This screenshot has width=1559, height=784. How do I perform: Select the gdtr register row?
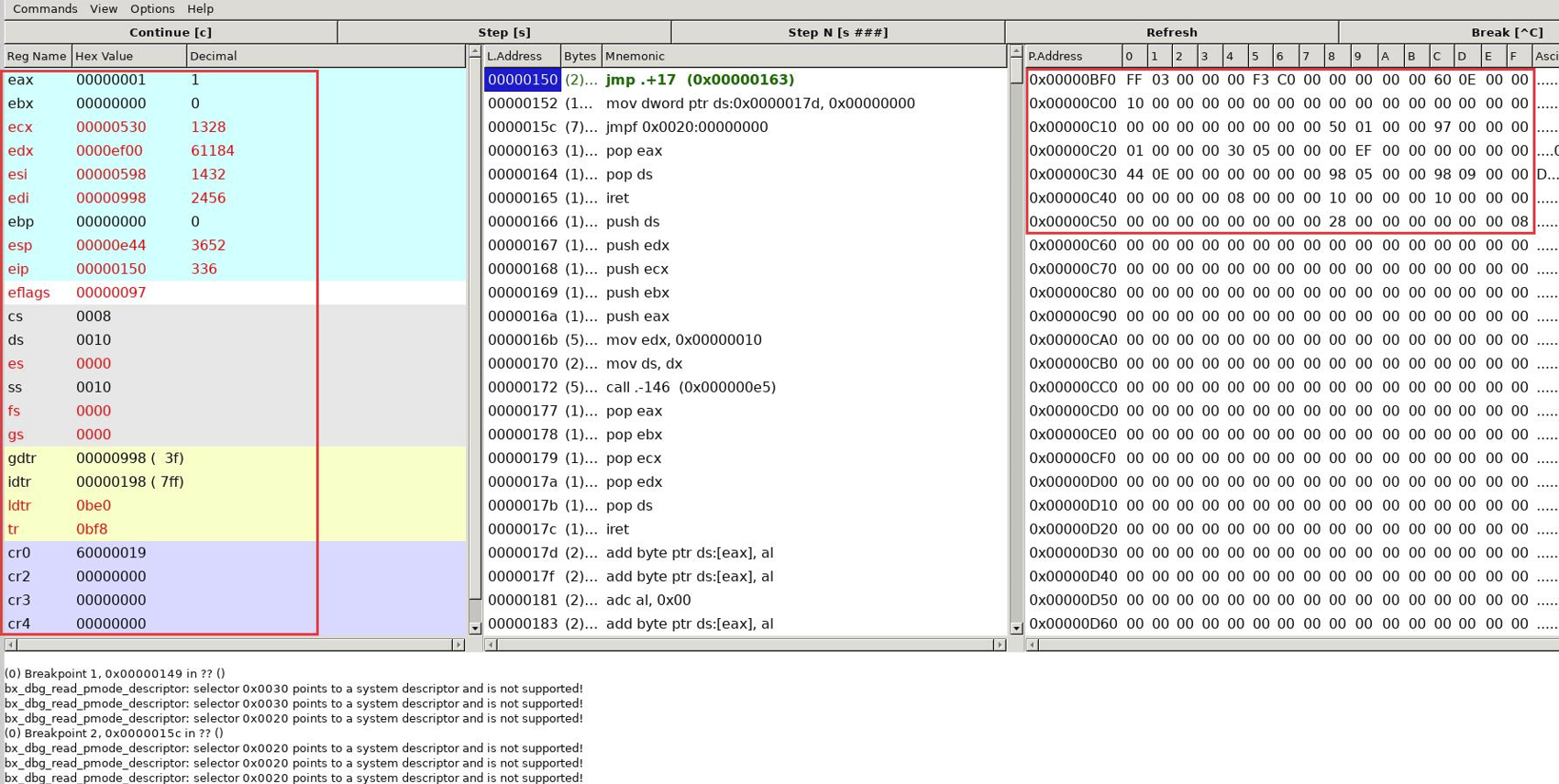235,458
